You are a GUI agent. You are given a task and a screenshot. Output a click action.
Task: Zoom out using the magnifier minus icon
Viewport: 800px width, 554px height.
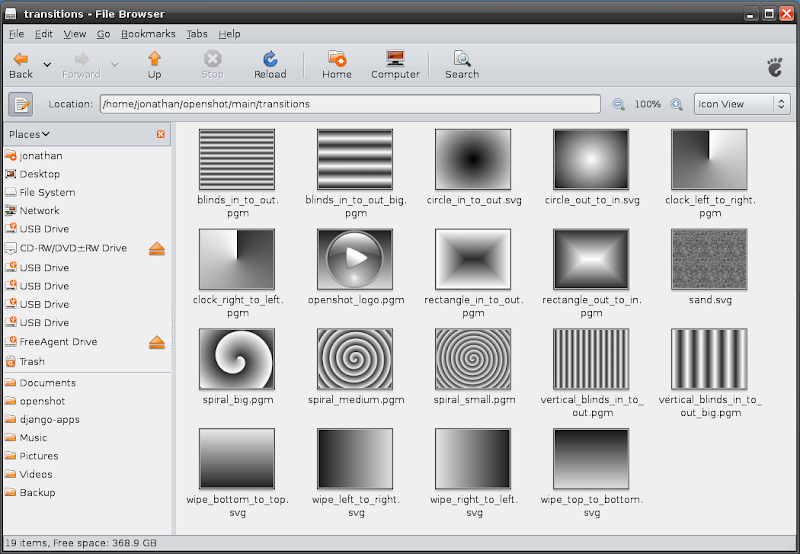click(619, 104)
